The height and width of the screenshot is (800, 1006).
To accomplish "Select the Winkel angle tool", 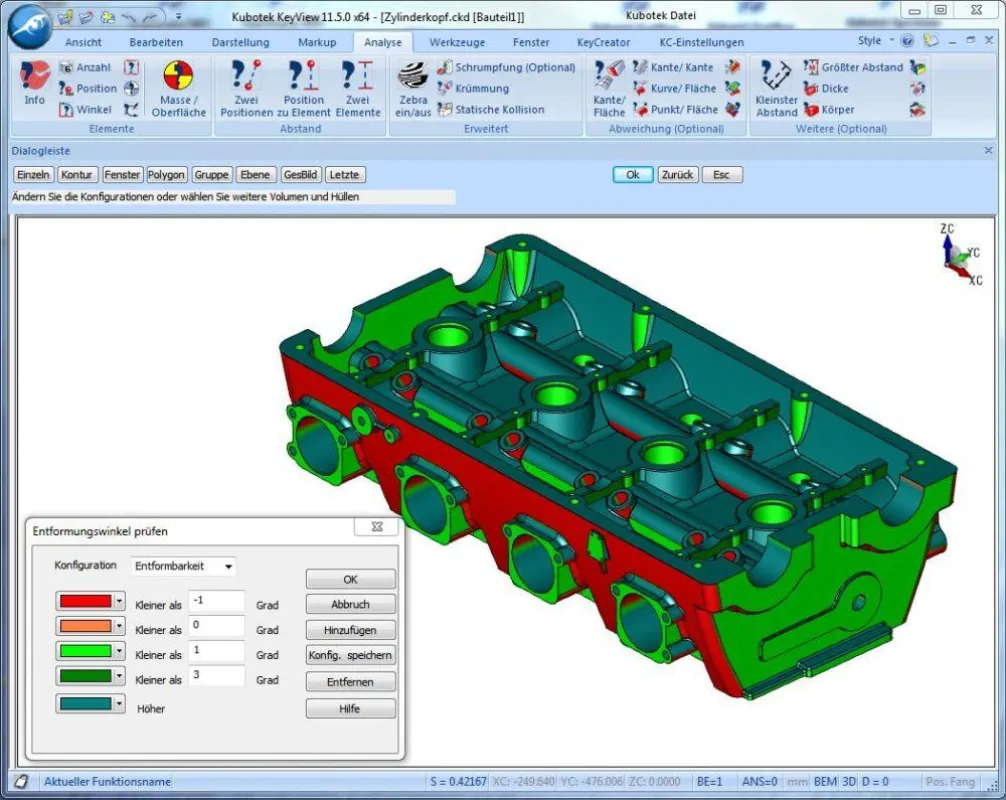I will (85, 110).
